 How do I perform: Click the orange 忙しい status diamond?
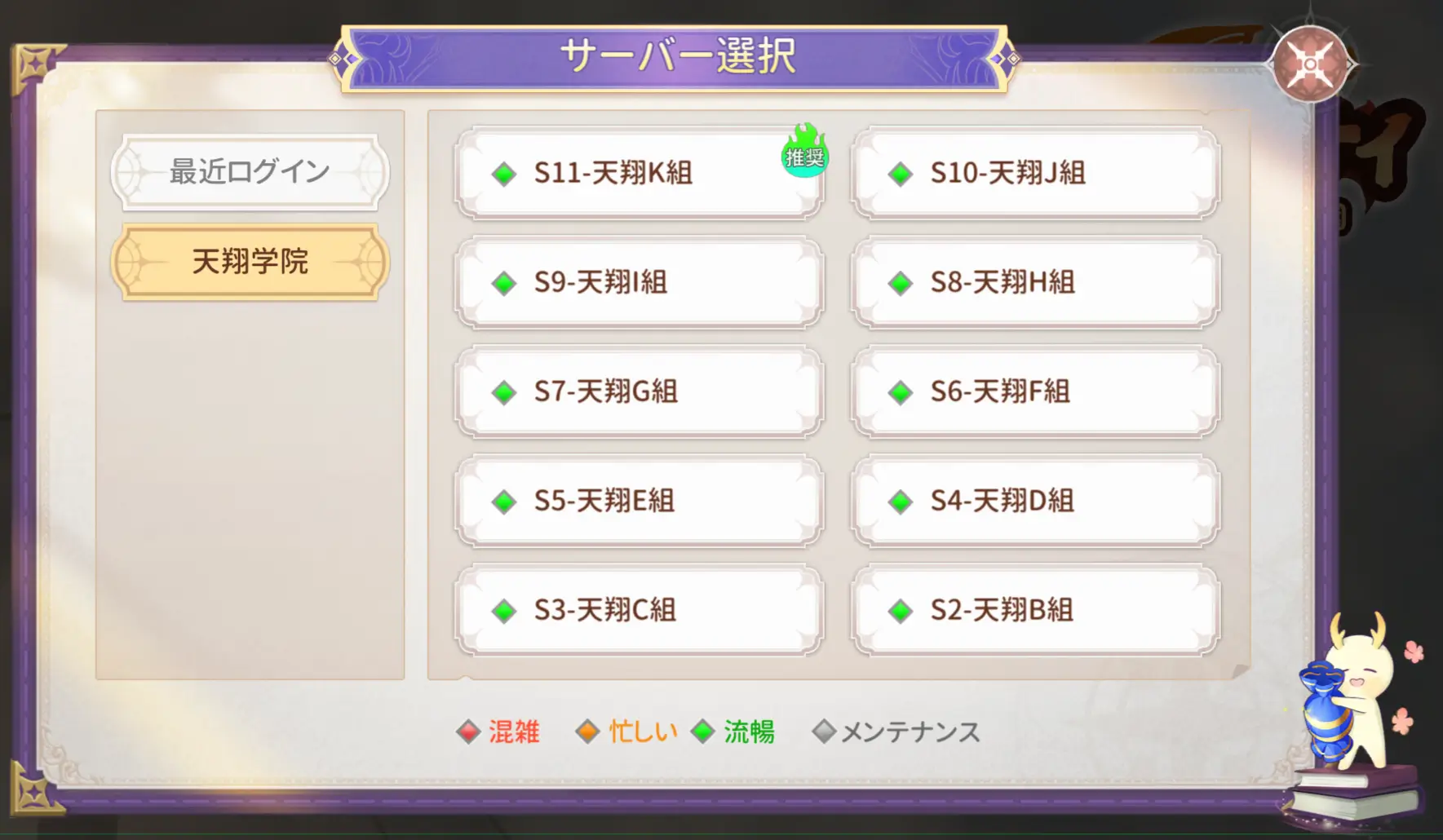click(x=587, y=732)
